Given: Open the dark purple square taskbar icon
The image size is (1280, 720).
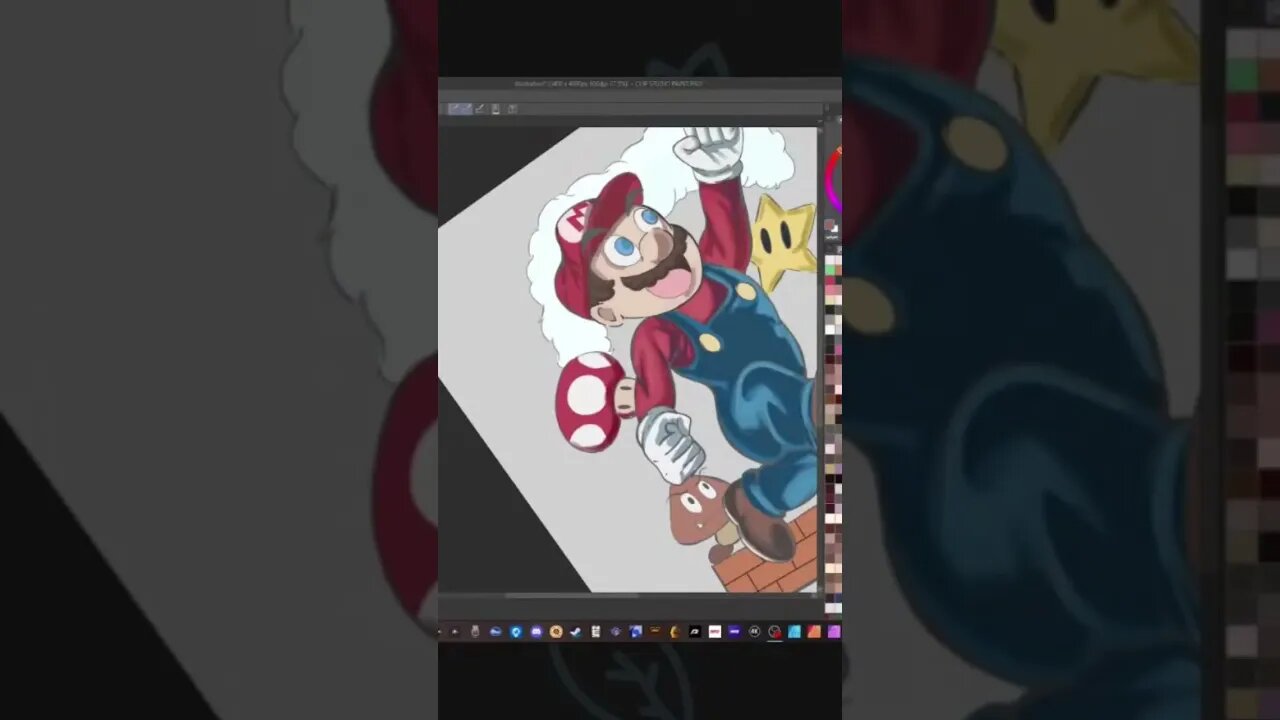Looking at the screenshot, I should click(x=734, y=632).
